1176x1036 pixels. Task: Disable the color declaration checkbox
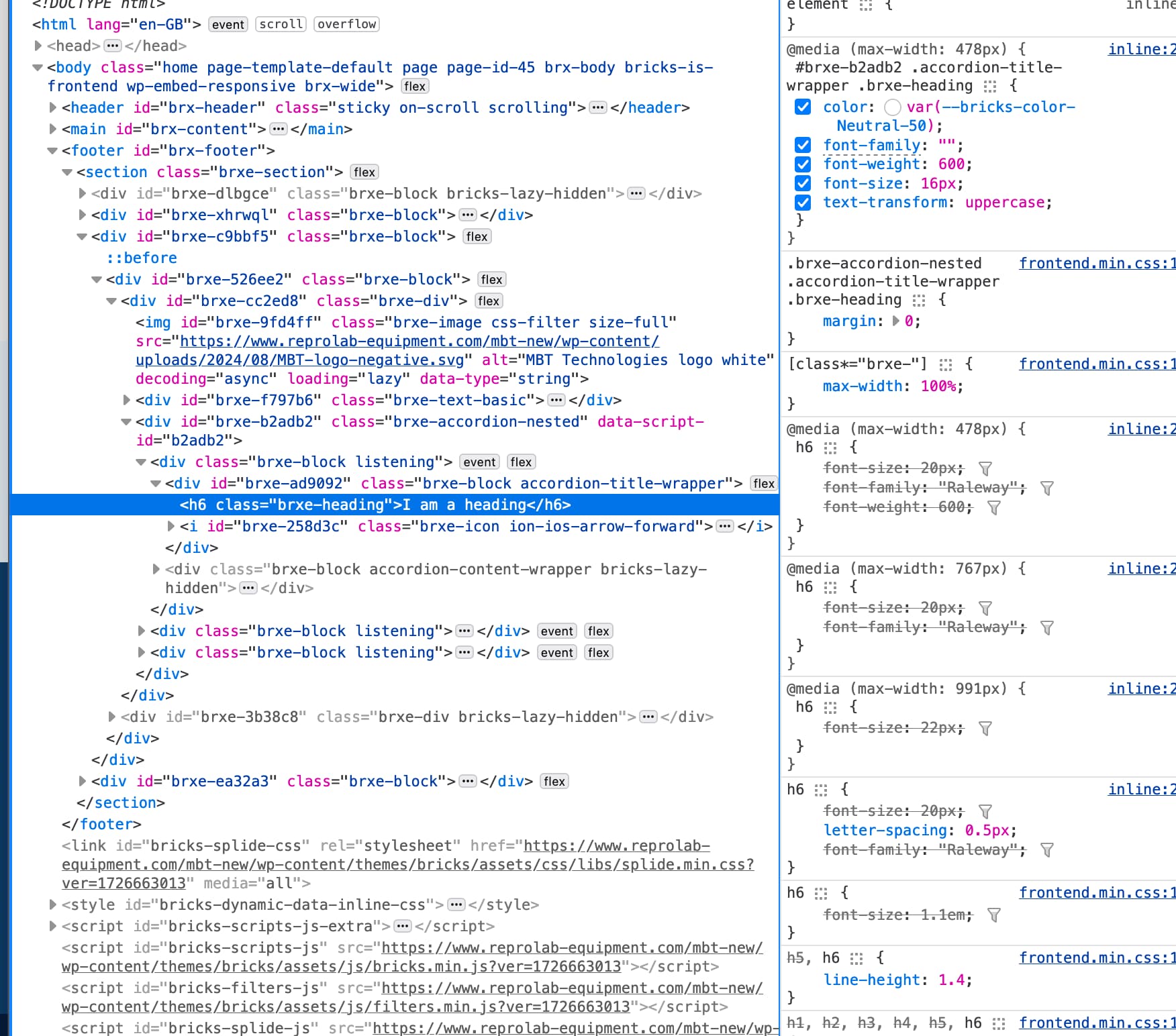pyautogui.click(x=803, y=107)
